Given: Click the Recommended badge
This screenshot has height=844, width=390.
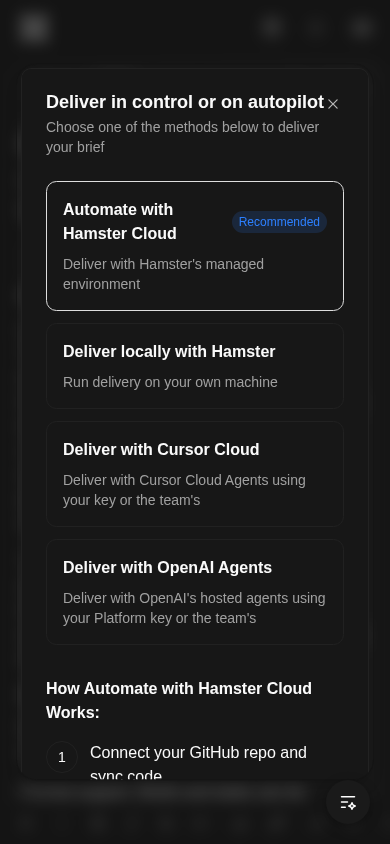Looking at the screenshot, I should click(x=279, y=222).
